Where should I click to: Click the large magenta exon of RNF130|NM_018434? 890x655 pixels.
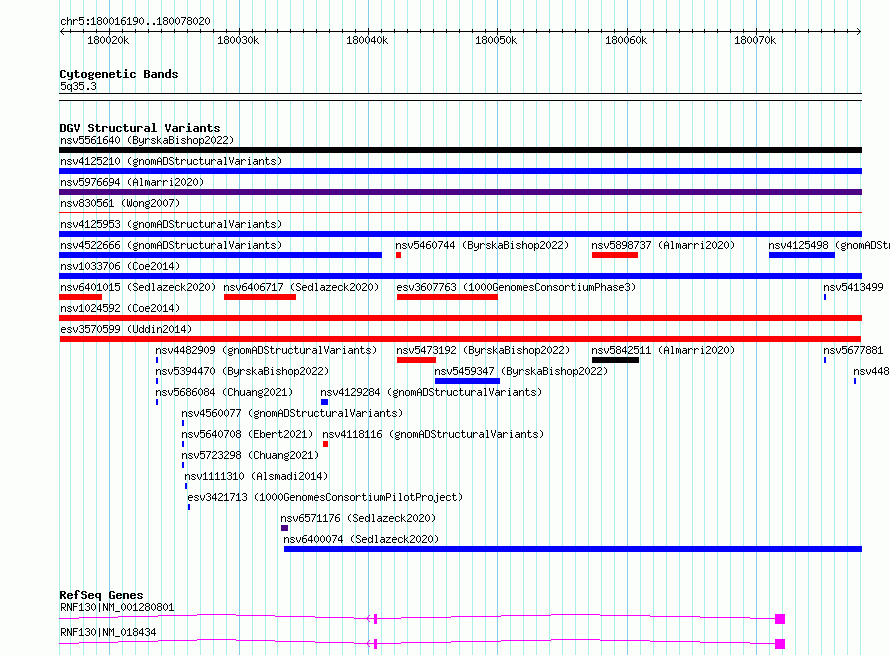780,644
